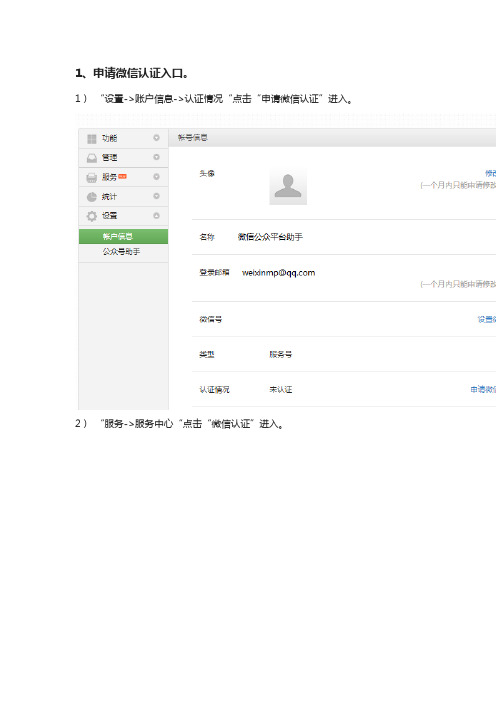The image size is (496, 702).
Task: Click the 设置 gear icon
Action: [92, 216]
